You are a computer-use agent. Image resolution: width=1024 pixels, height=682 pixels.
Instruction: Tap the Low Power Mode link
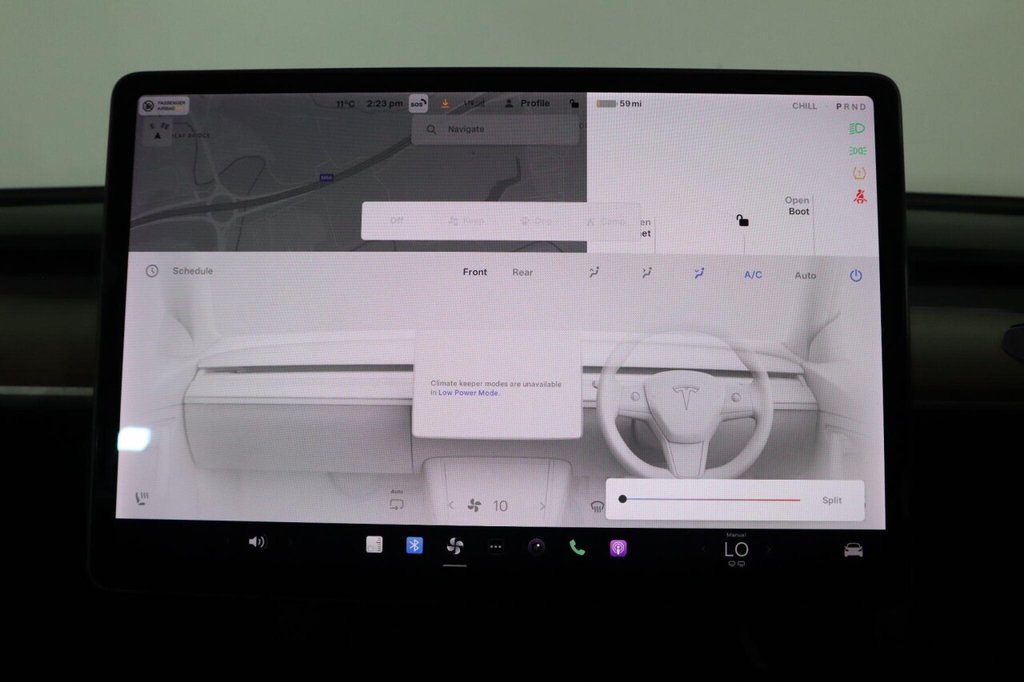pyautogui.click(x=470, y=394)
